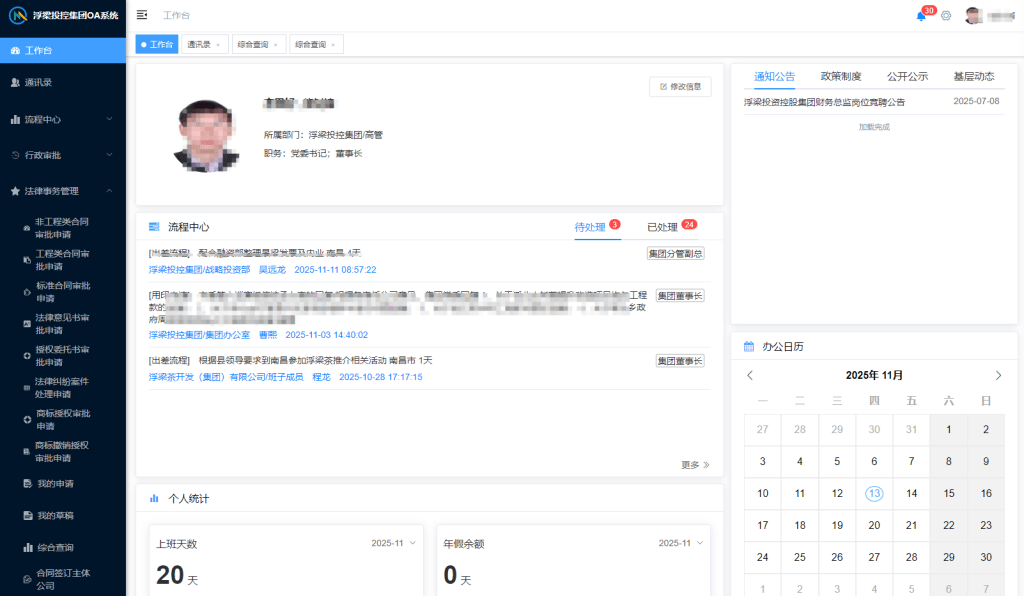The image size is (1024, 596).
Task: Click the user avatar in top bar
Action: pyautogui.click(x=973, y=16)
